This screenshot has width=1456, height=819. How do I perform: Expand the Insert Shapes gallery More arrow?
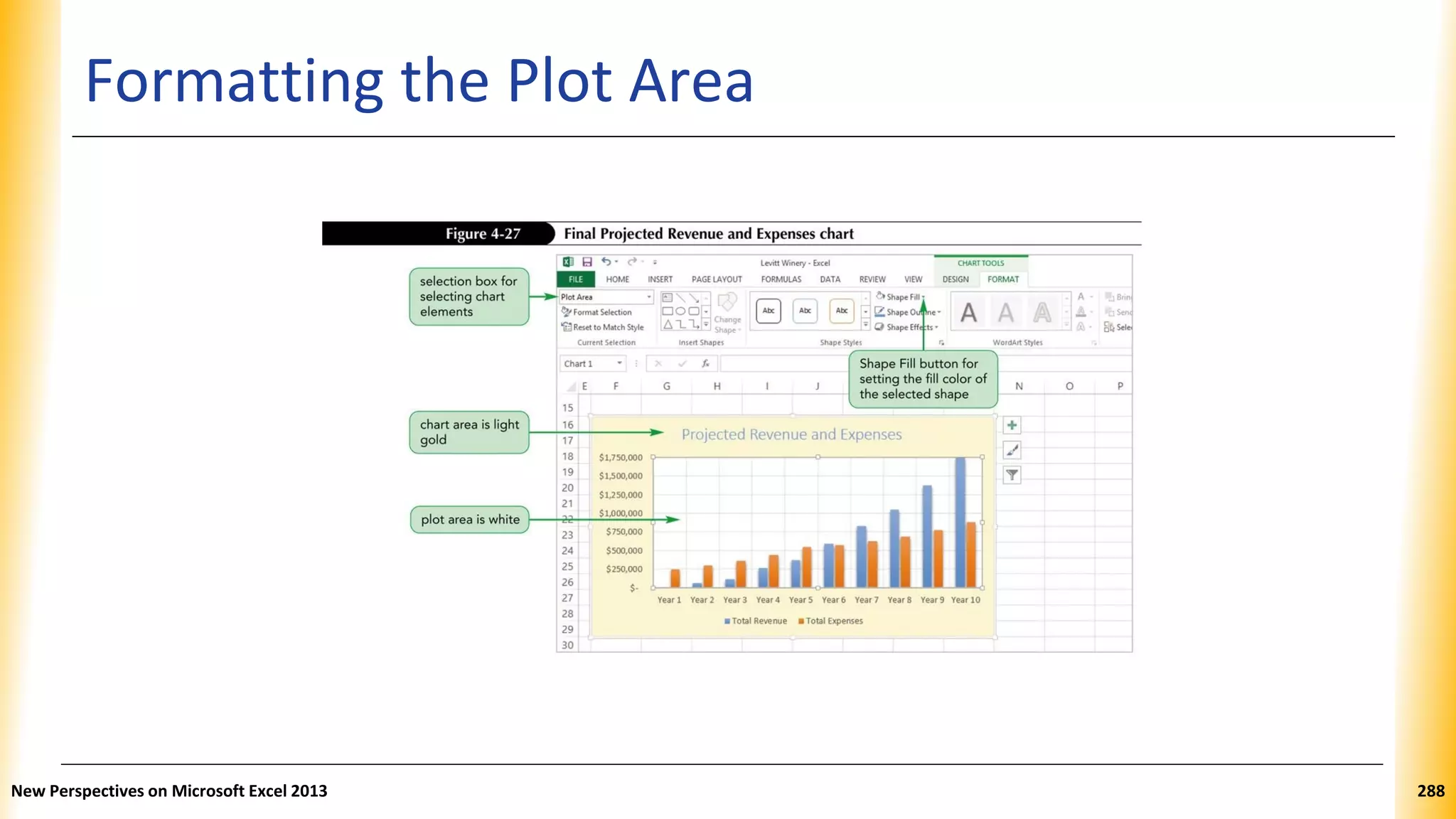(x=706, y=324)
